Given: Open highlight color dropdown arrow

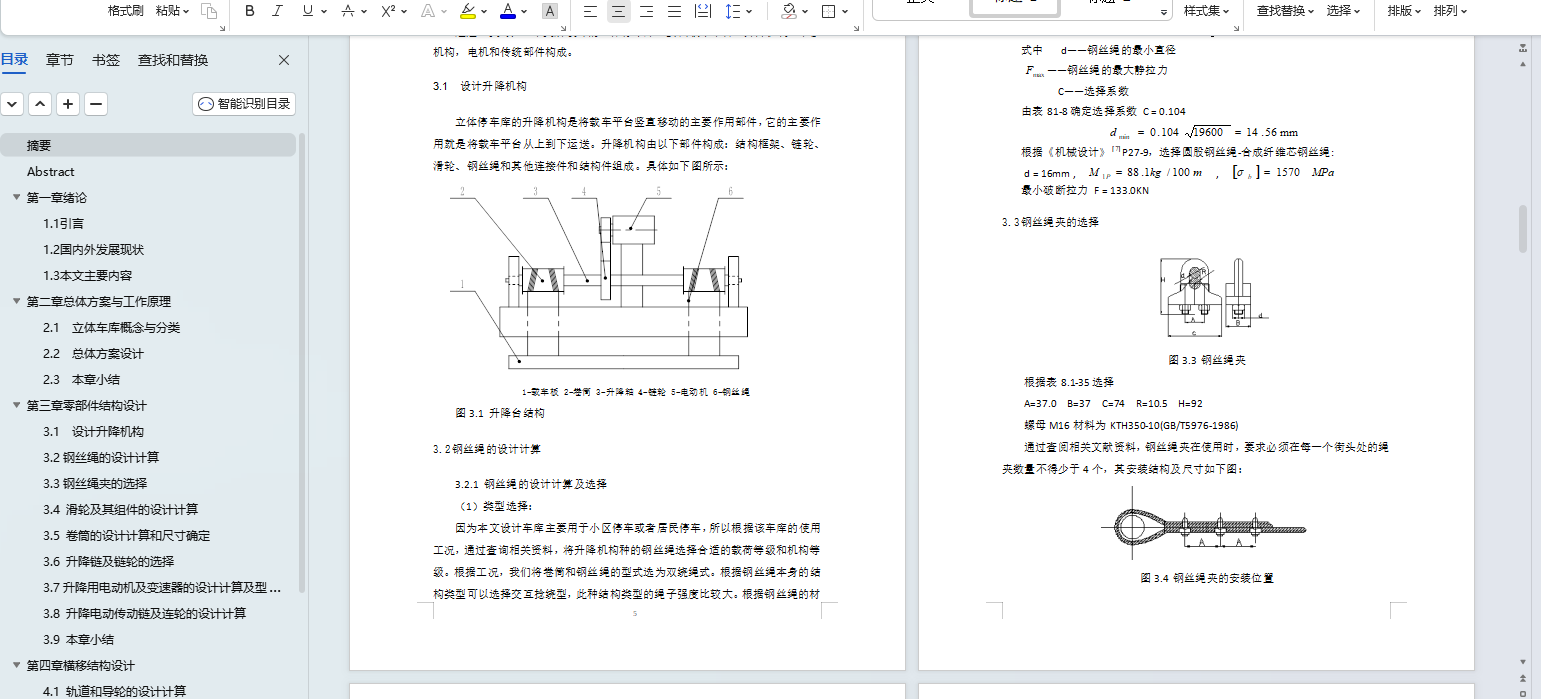Looking at the screenshot, I should (484, 11).
